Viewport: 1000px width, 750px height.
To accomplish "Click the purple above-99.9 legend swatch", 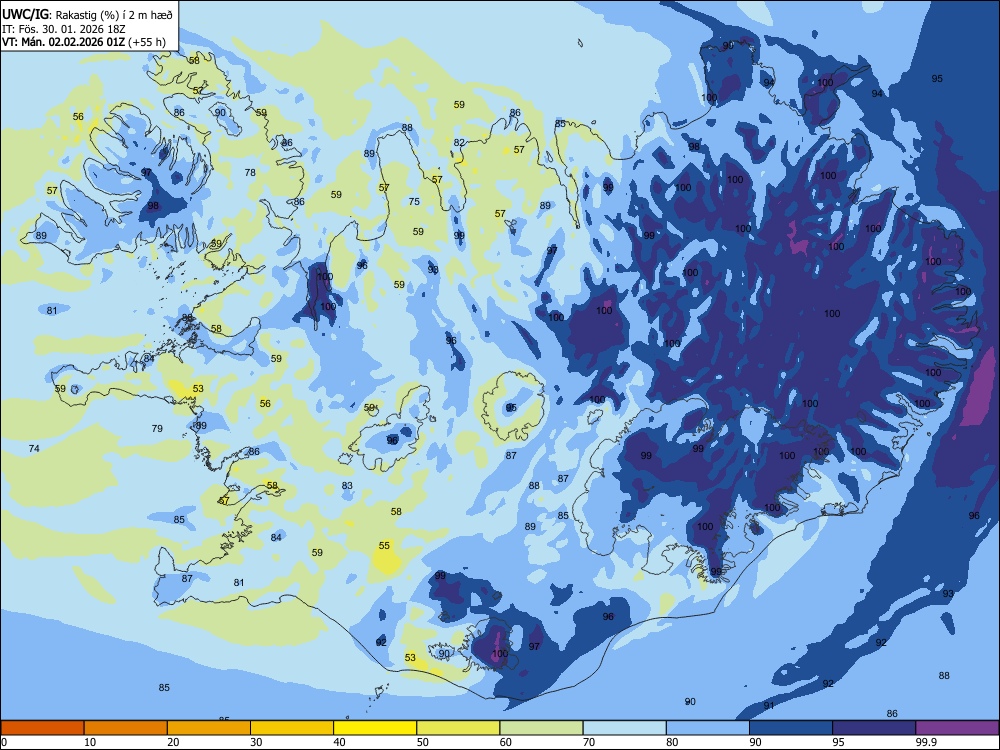I will pos(957,728).
